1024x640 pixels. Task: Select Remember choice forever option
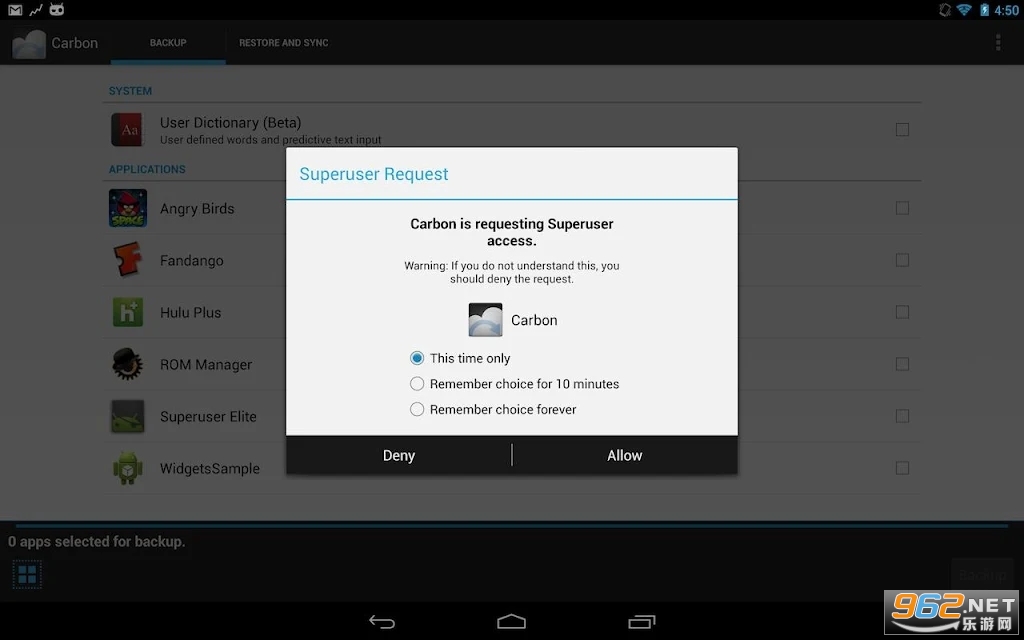tap(493, 409)
